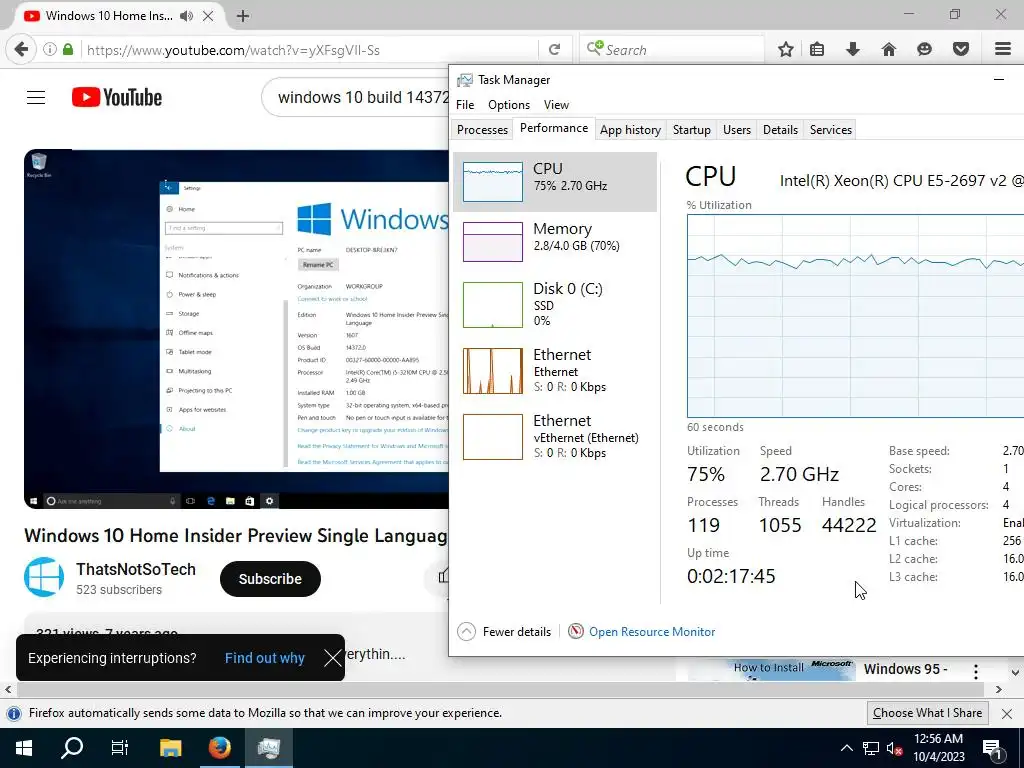
Task: Minimize the Task Manager window
Action: pyautogui.click(x=999, y=80)
